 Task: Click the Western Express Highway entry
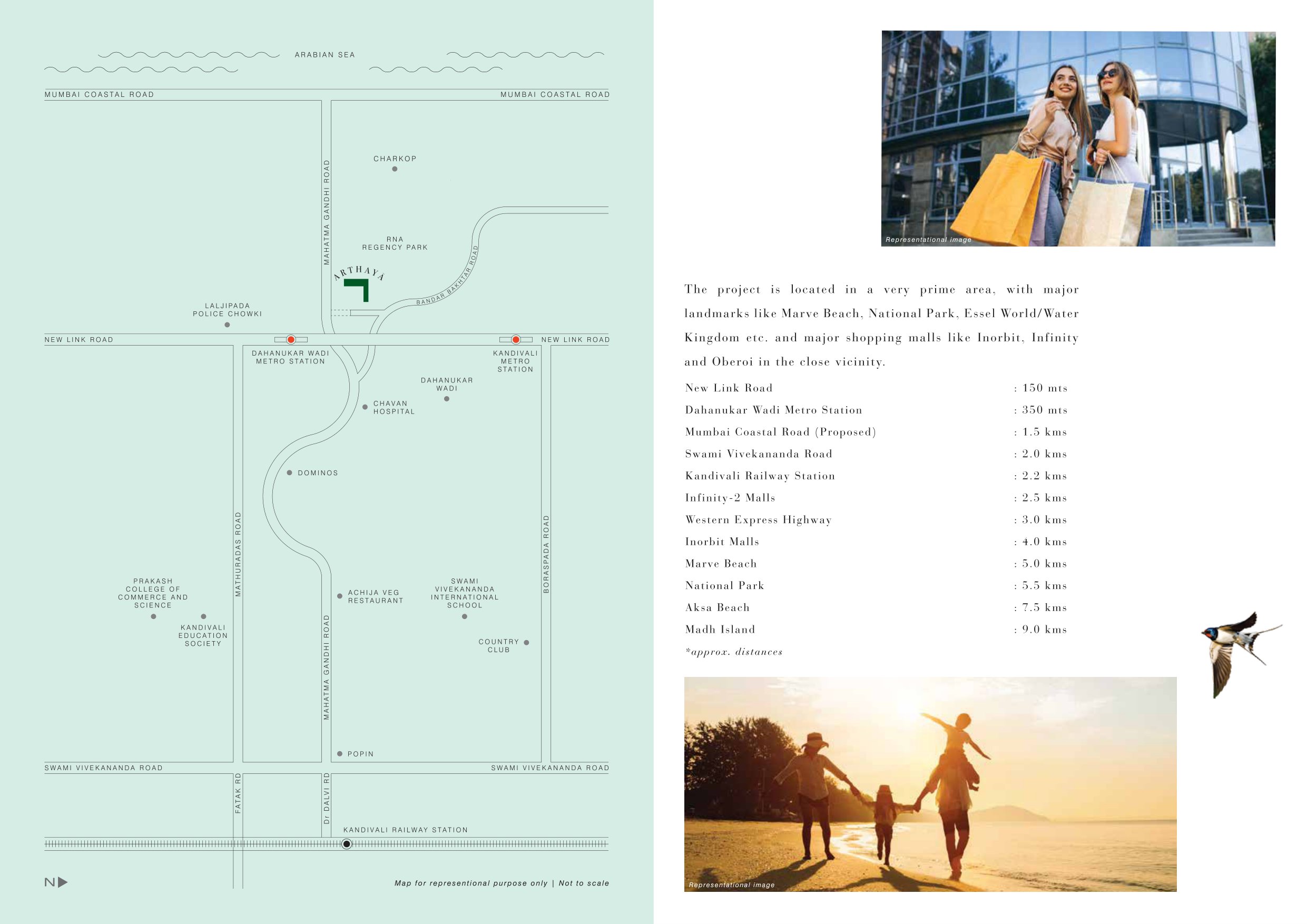click(x=758, y=520)
